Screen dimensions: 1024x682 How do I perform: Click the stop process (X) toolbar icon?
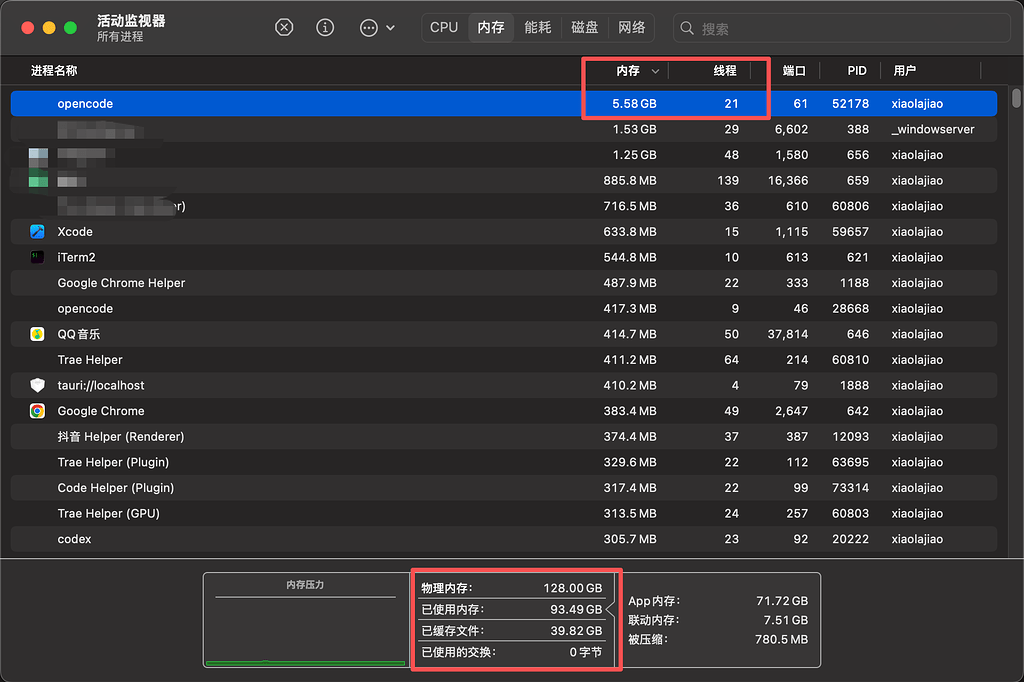pos(284,27)
